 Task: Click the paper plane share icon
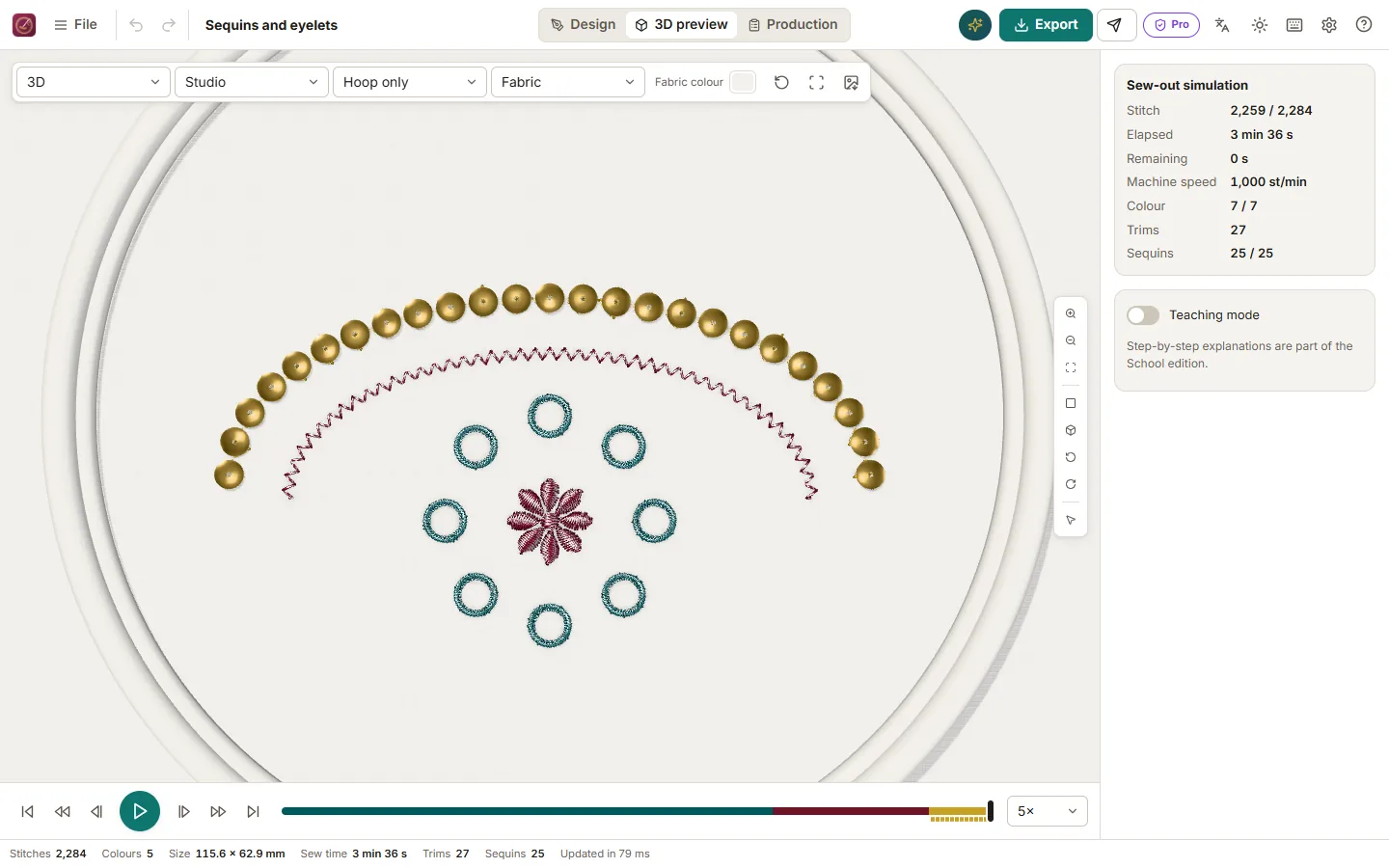tap(1115, 25)
